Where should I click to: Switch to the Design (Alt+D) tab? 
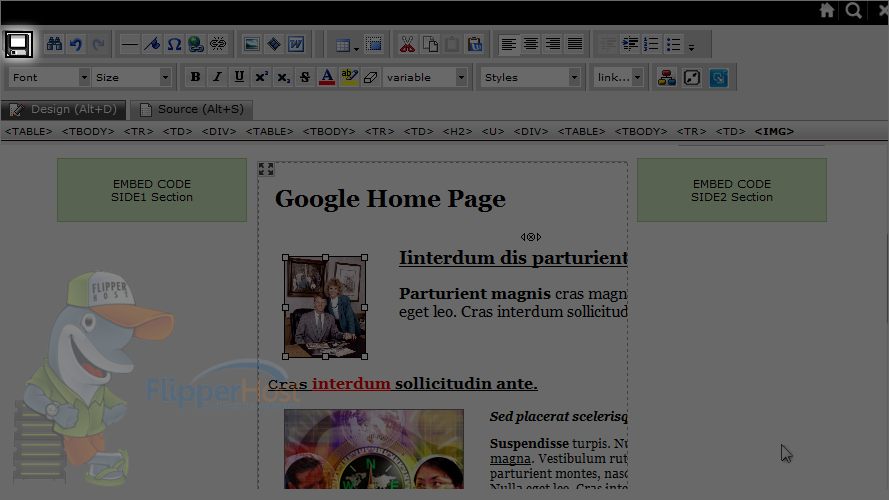64,109
